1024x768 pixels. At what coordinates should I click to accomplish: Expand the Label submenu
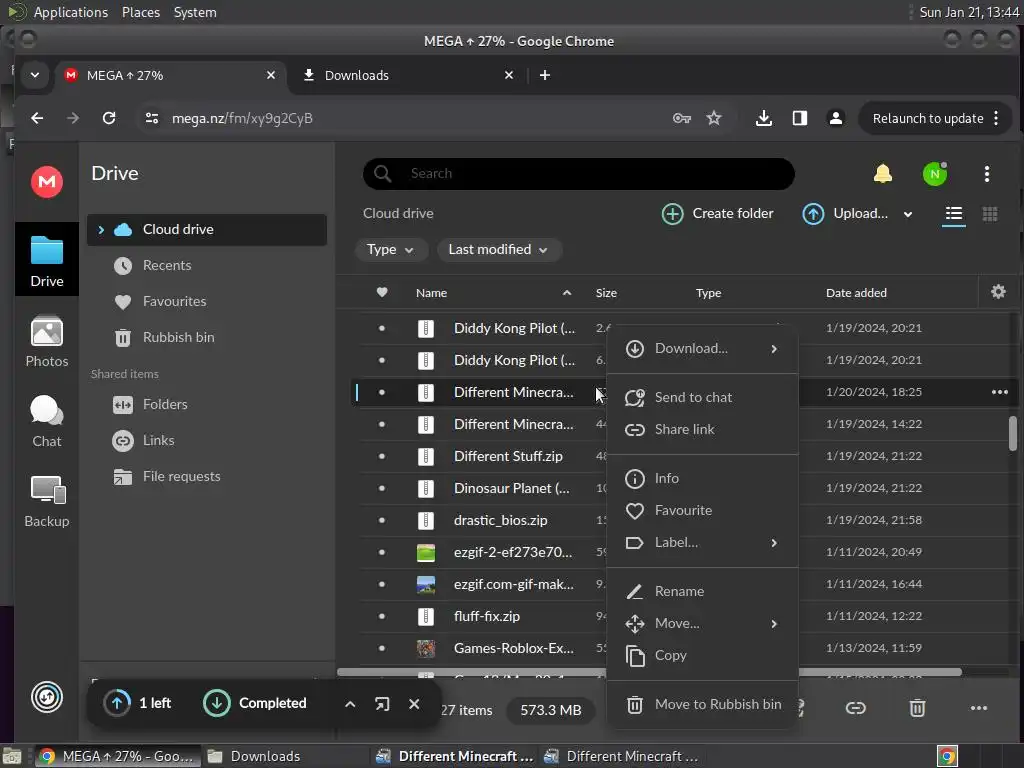click(702, 543)
